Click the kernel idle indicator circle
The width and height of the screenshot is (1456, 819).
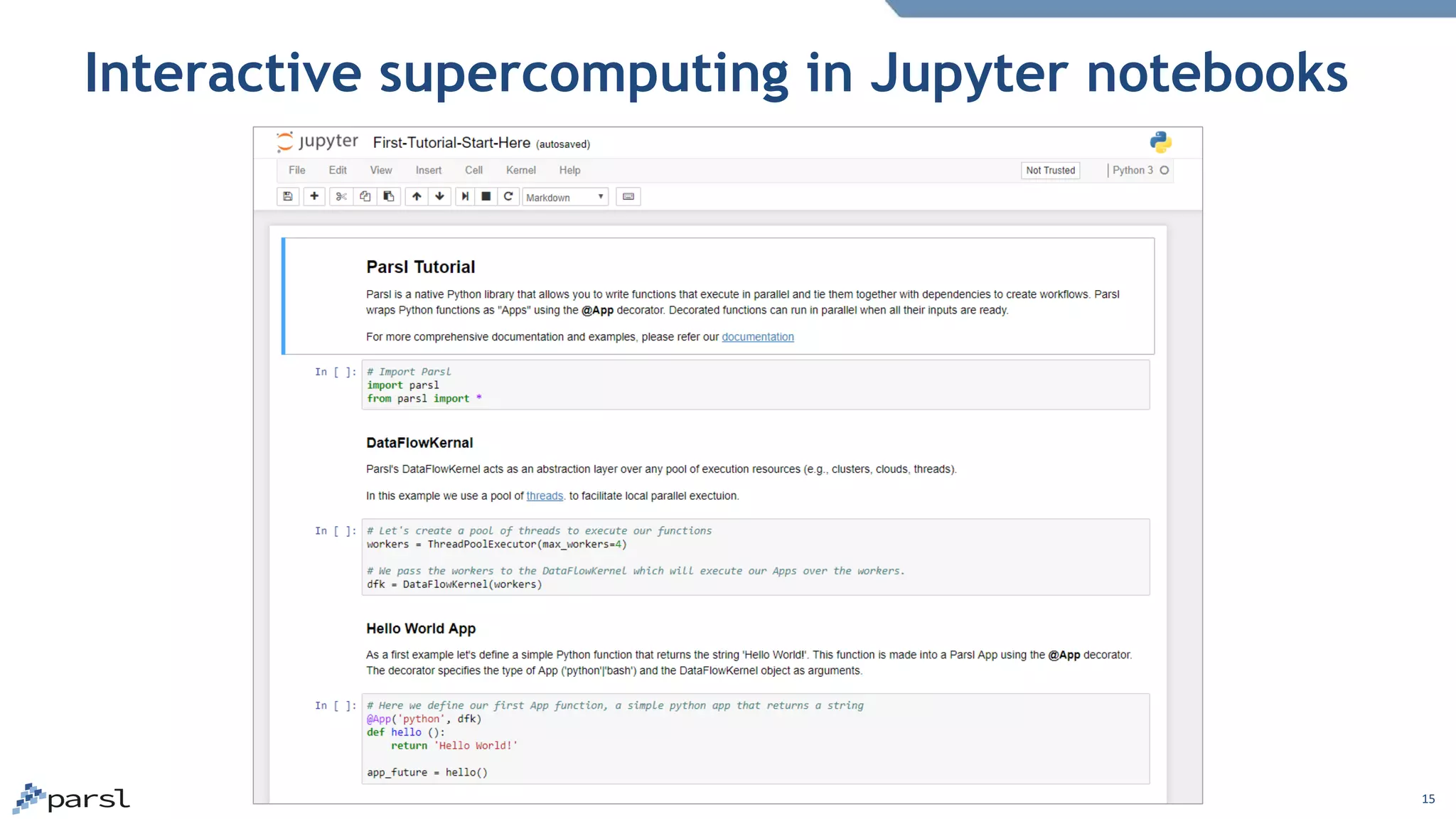click(x=1165, y=171)
